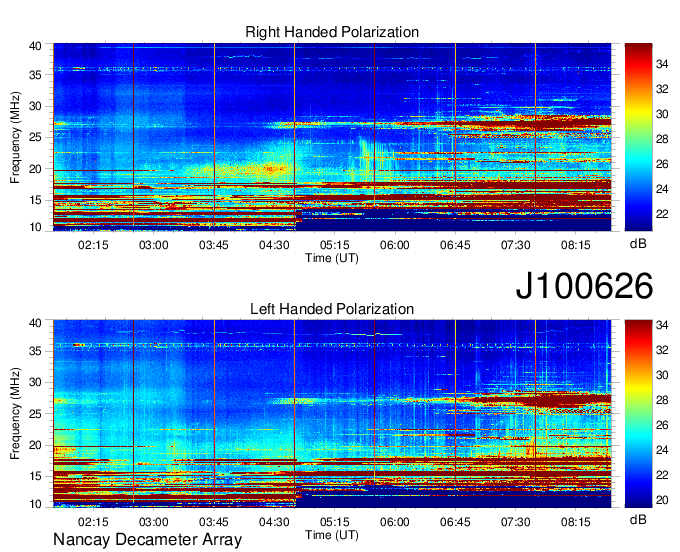Click the "Right Handed Polarization" plot title

[x=332, y=32]
